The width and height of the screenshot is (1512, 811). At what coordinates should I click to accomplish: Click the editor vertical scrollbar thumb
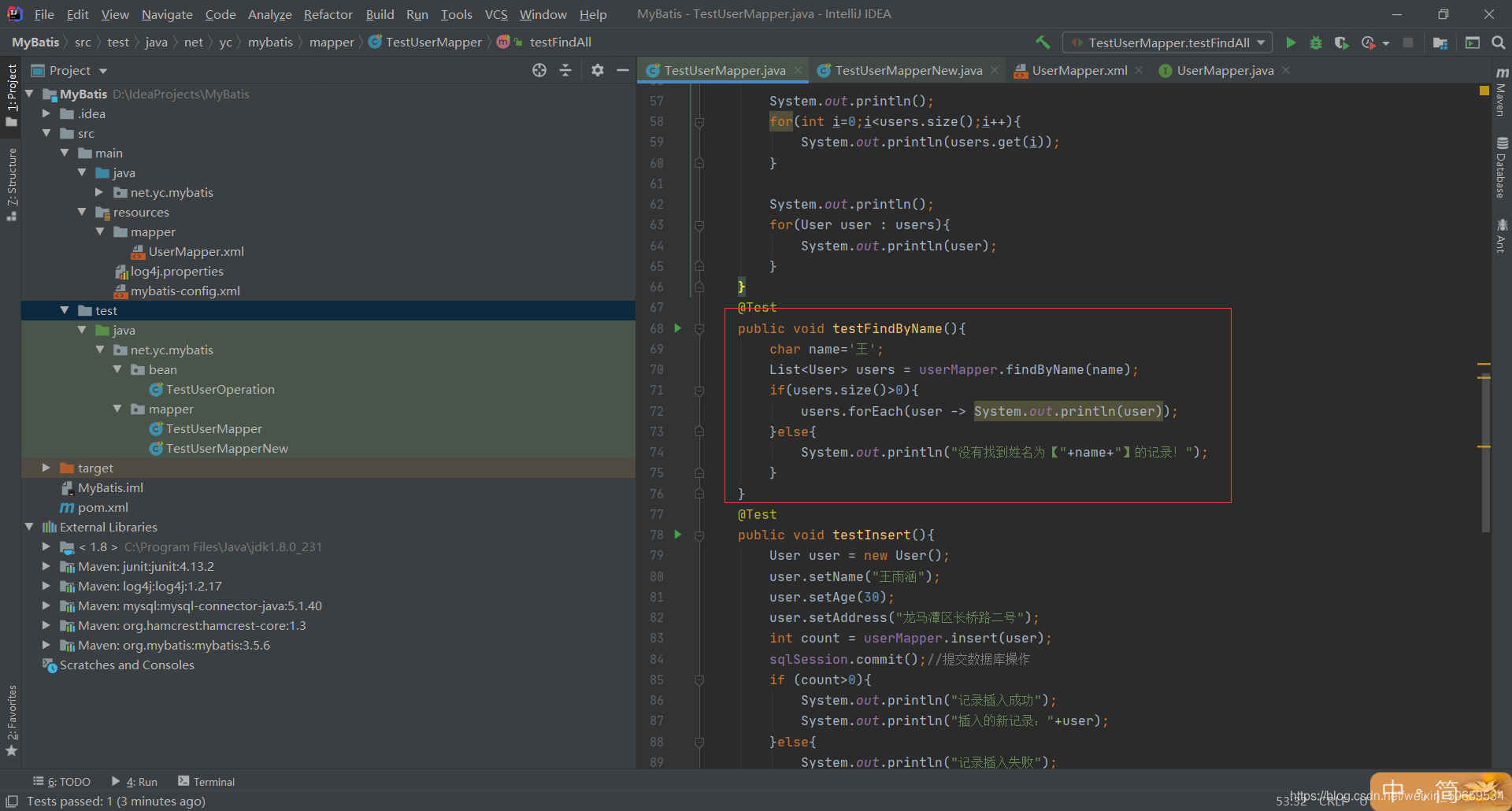(x=1485, y=454)
